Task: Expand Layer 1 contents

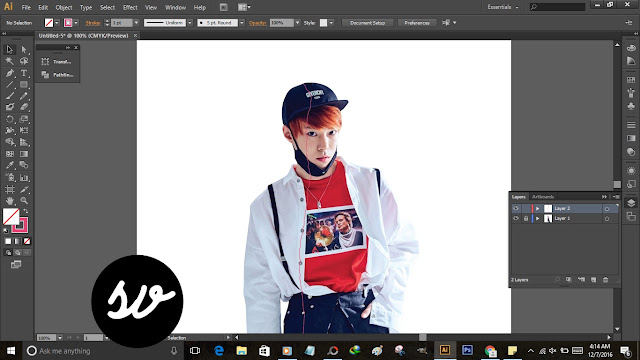Action: [538, 219]
